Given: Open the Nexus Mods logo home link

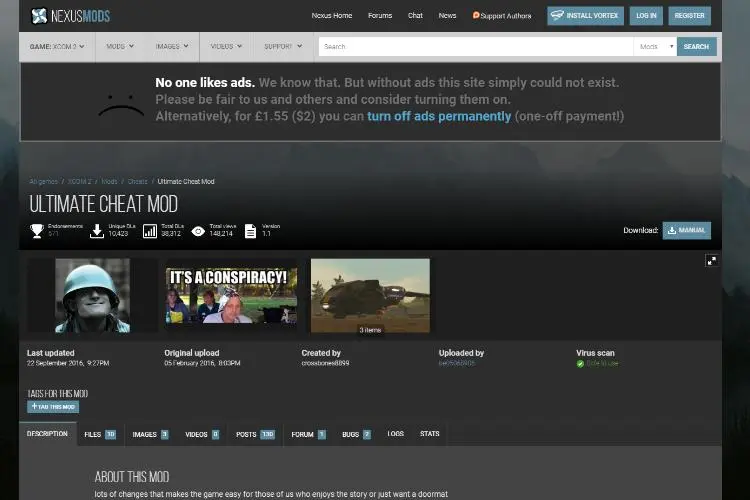Looking at the screenshot, I should tap(70, 16).
